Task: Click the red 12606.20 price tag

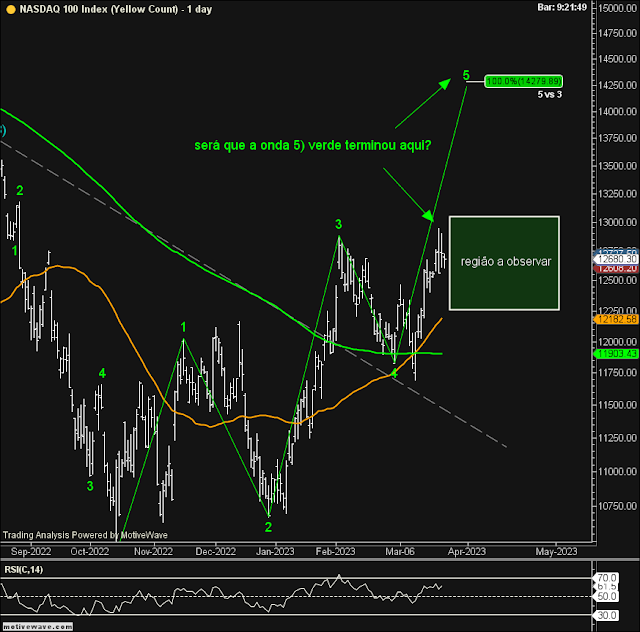Action: pos(616,268)
